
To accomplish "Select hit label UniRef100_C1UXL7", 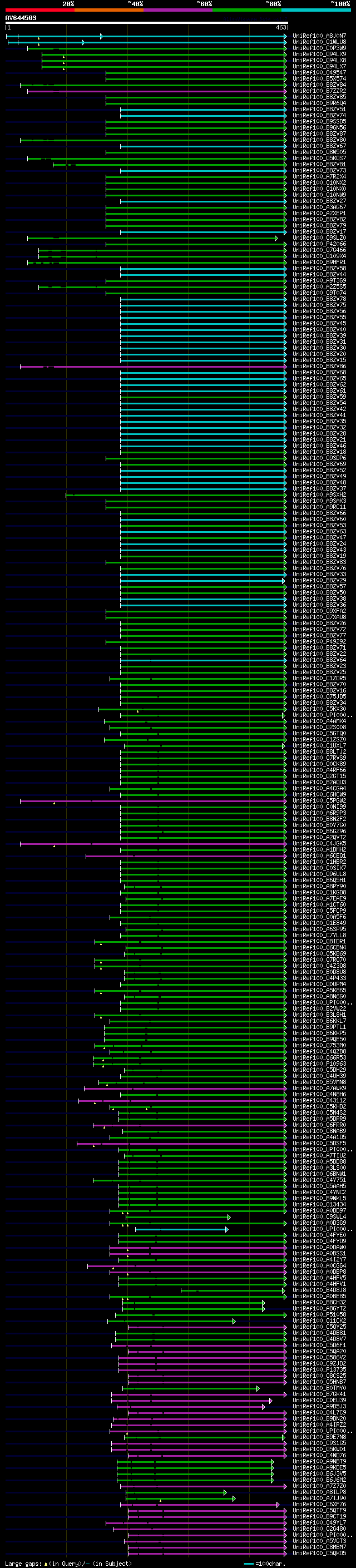I will [319, 746].
